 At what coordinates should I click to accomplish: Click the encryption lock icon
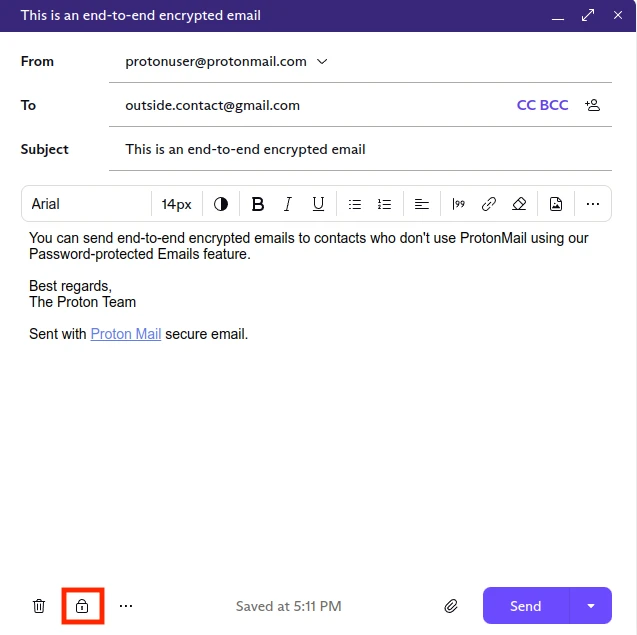(82, 606)
